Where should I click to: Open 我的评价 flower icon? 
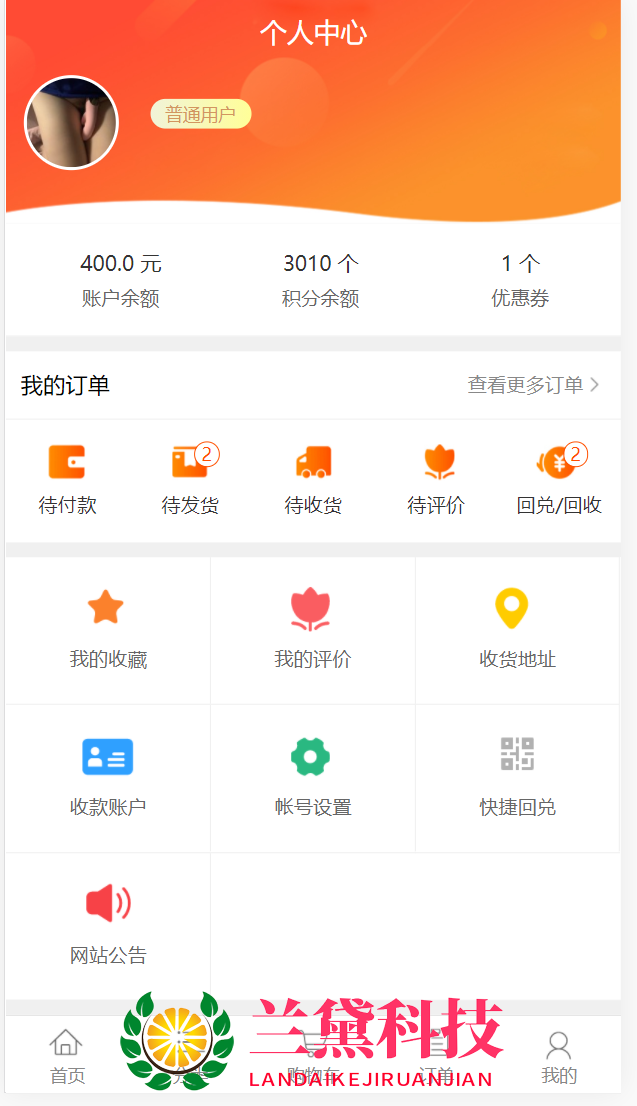tap(311, 608)
